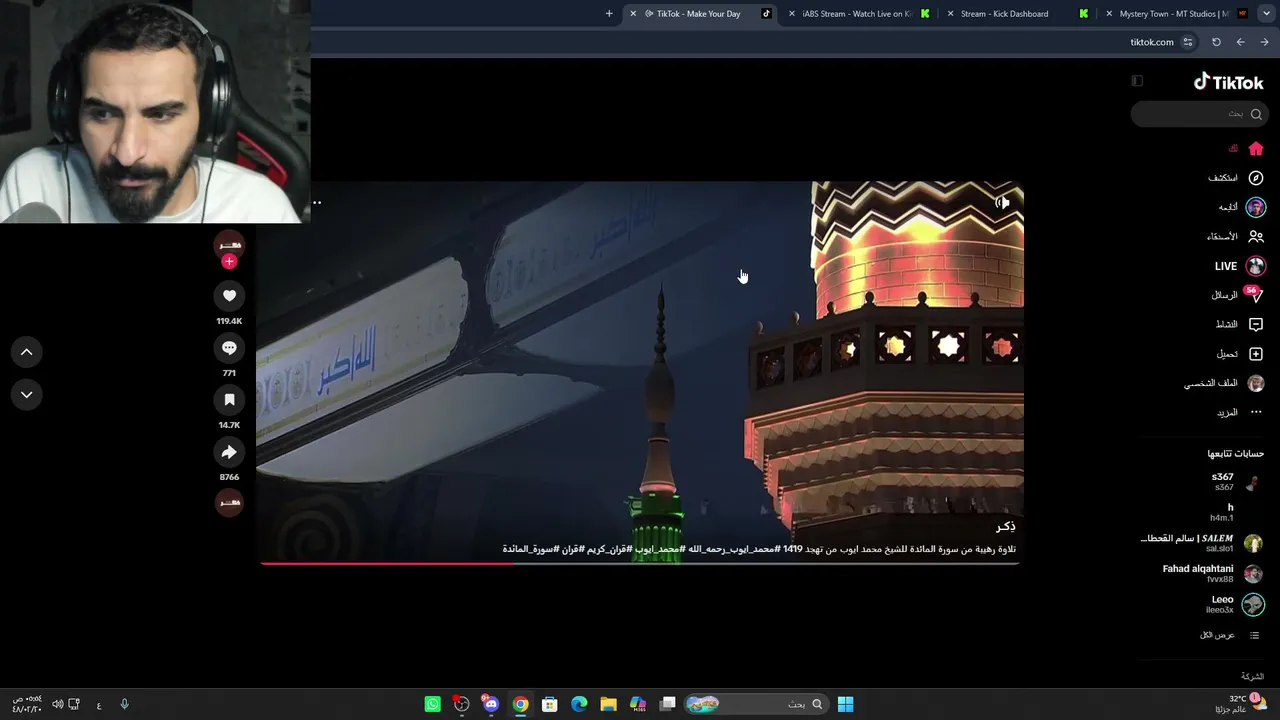Open the taskbar clock and date
This screenshot has width=1280, height=720.
27,704
